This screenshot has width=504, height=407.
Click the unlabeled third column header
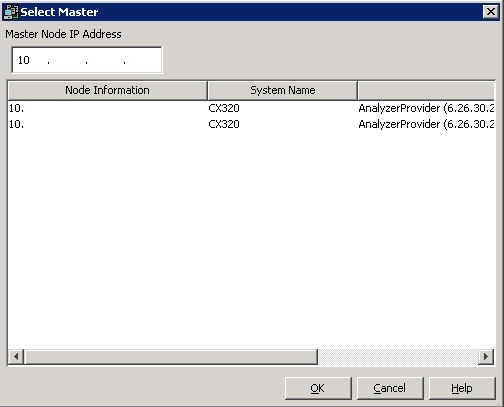click(426, 90)
